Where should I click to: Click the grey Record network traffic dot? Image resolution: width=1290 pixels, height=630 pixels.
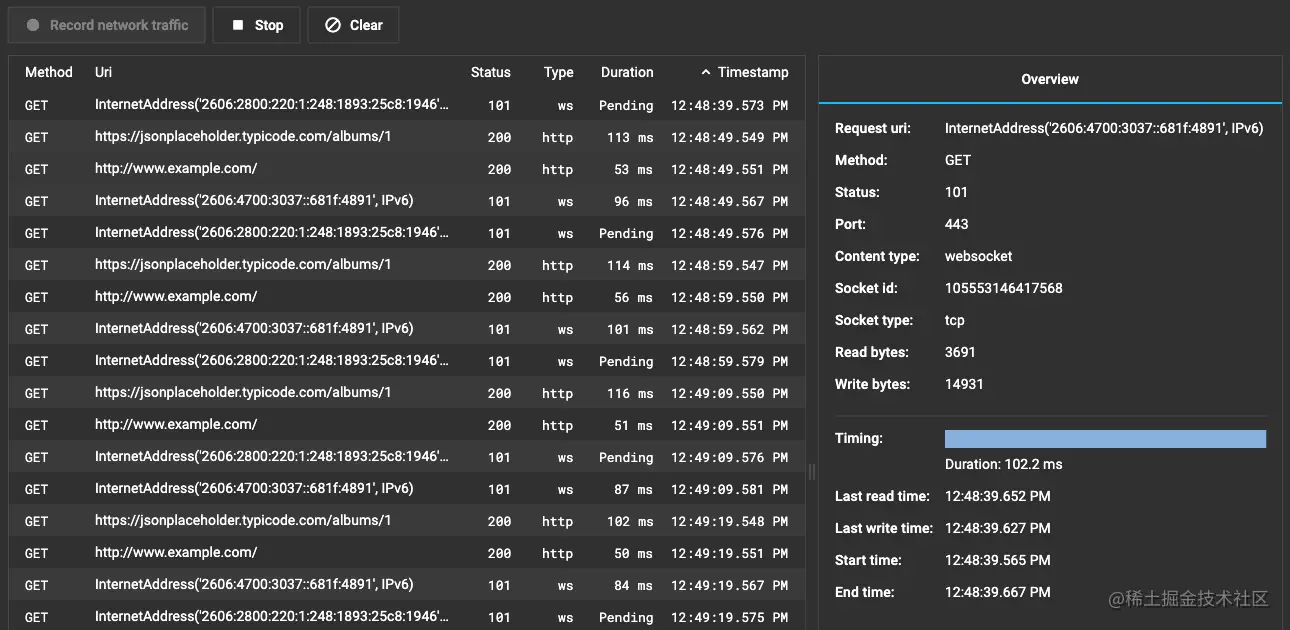tap(33, 25)
